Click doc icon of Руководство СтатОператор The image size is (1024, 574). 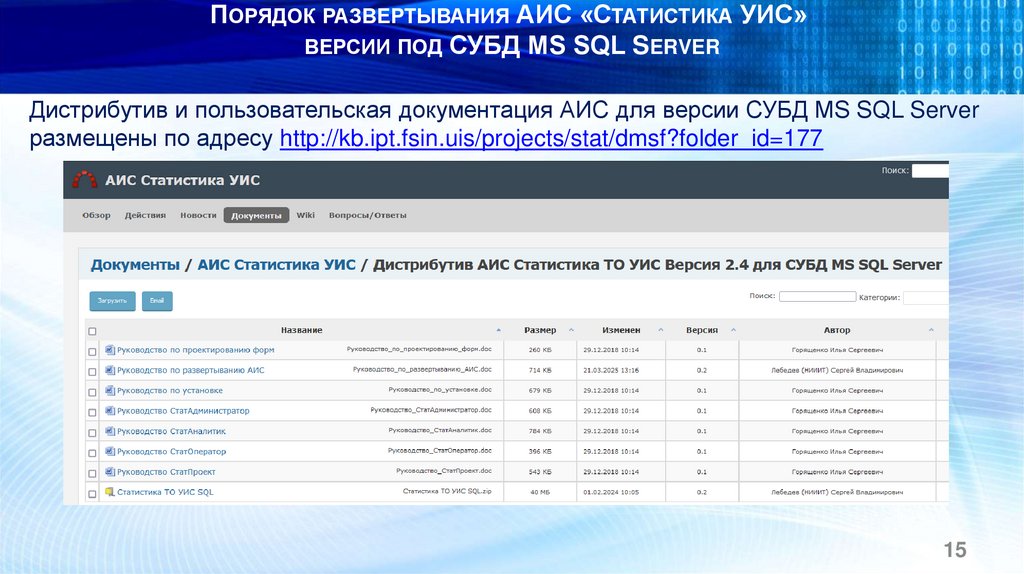[110, 451]
